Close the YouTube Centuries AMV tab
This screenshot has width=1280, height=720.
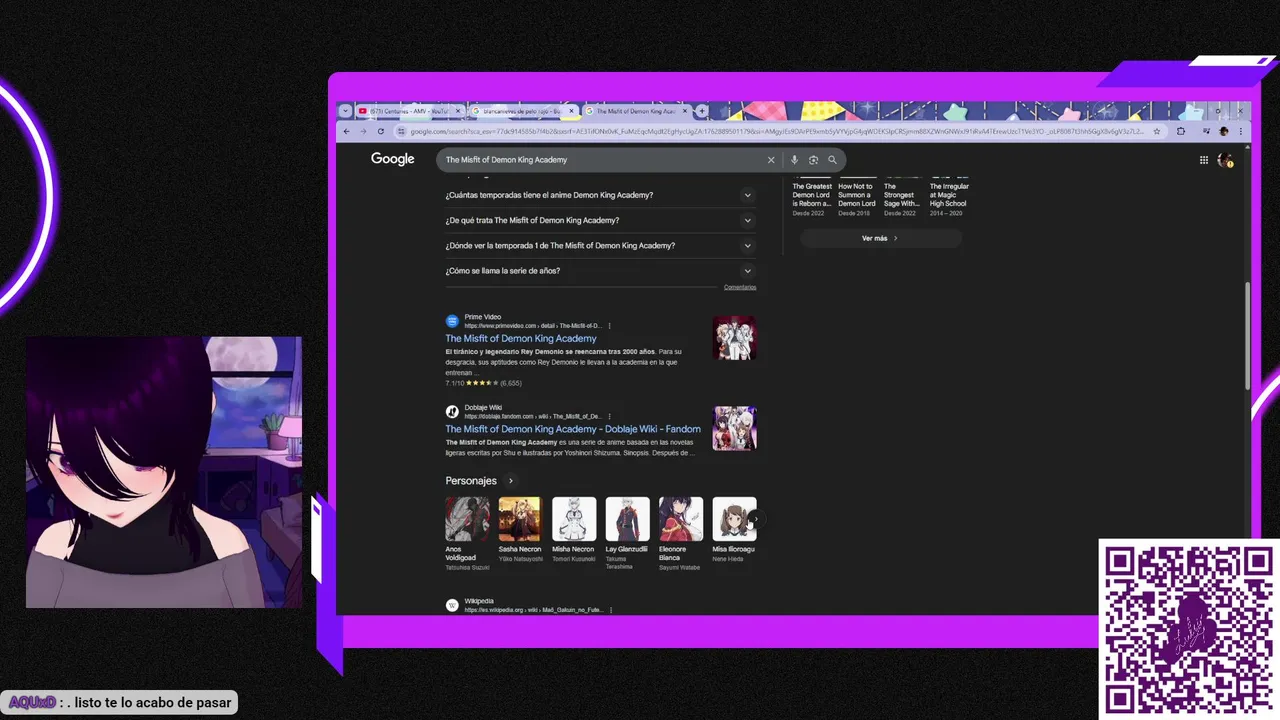(459, 111)
